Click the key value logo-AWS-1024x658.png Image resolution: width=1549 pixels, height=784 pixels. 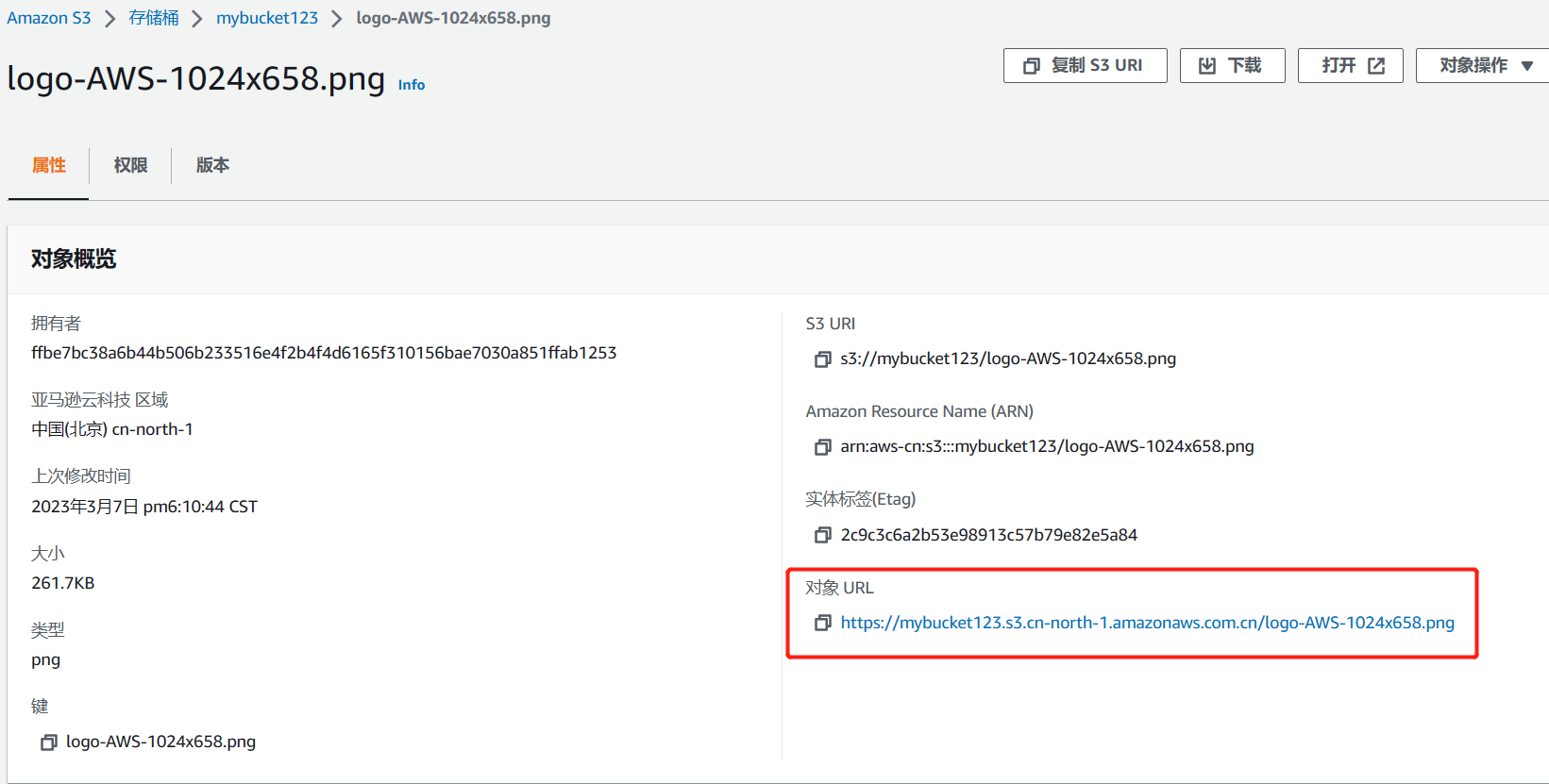pyautogui.click(x=160, y=742)
